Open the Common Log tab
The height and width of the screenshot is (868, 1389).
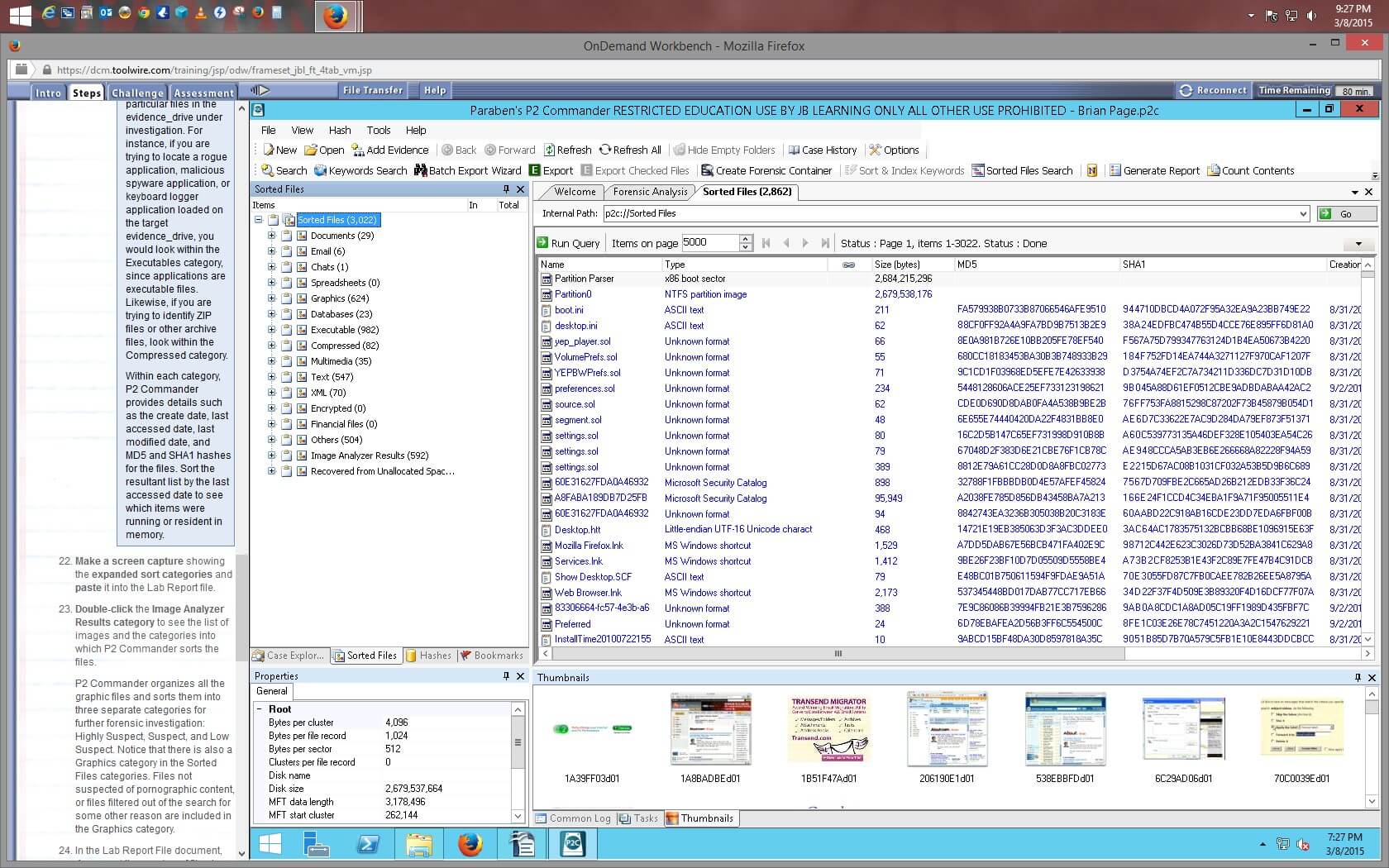coord(574,818)
